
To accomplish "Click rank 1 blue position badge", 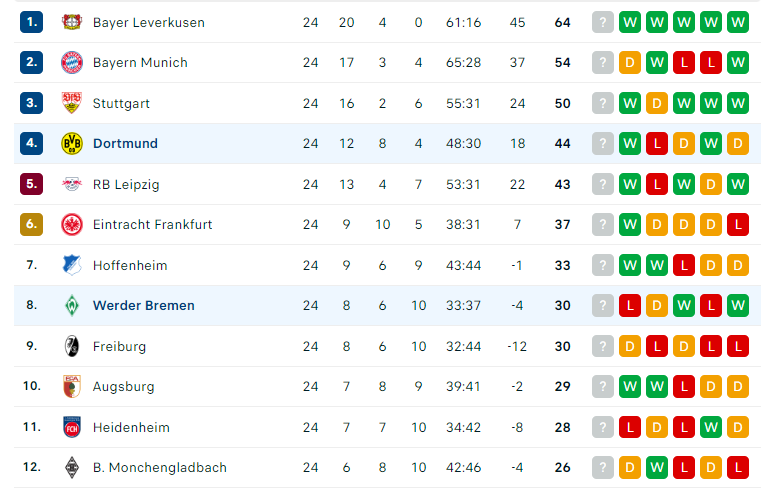I will [x=32, y=22].
